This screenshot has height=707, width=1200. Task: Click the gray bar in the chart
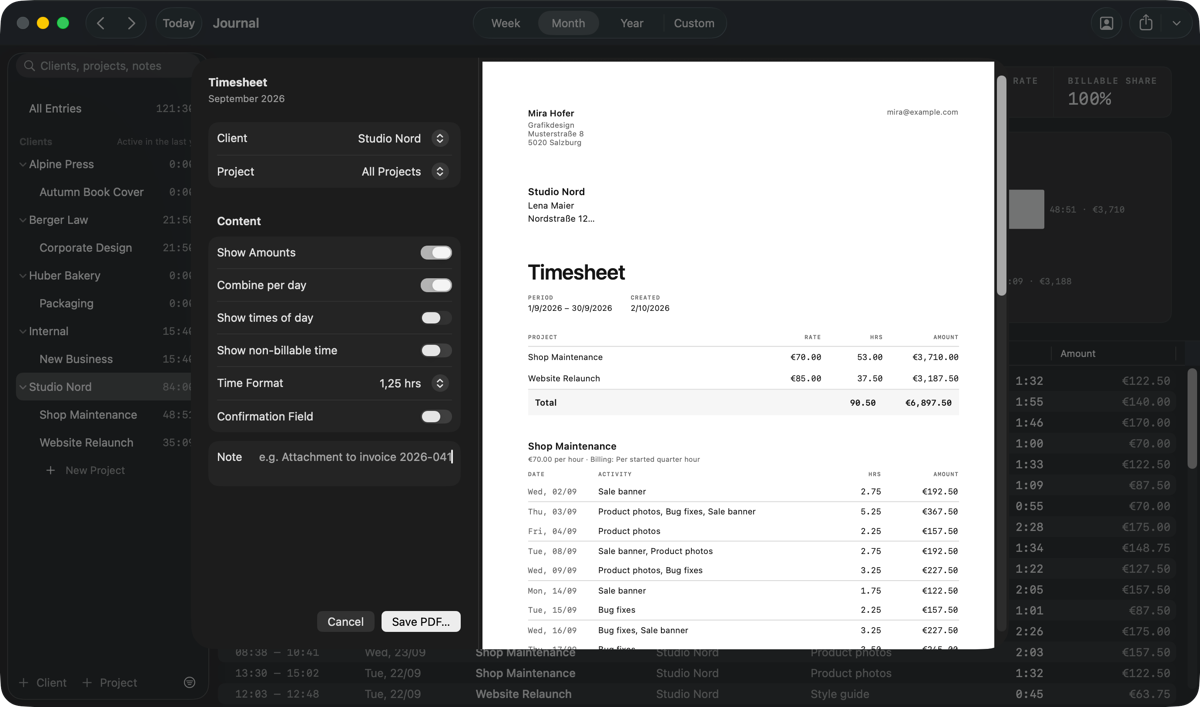pos(1026,209)
